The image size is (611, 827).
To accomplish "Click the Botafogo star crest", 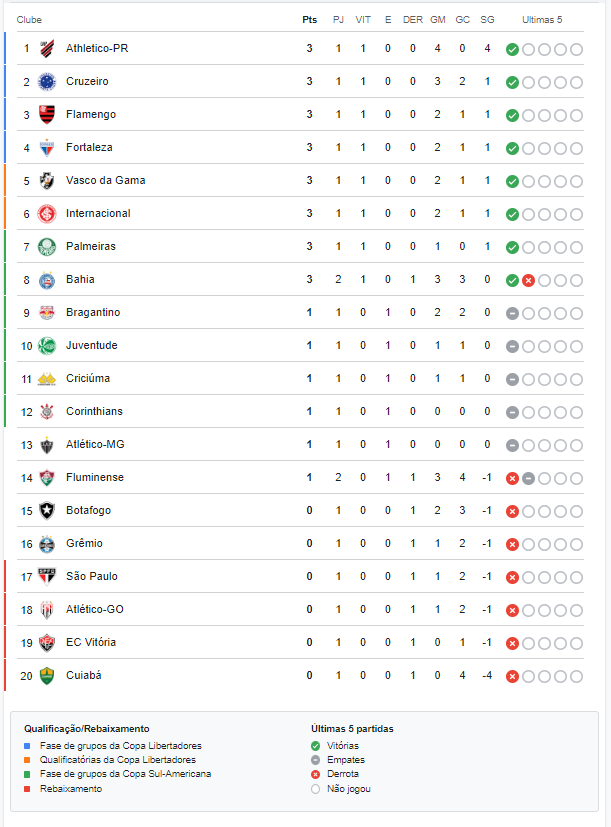I will point(47,511).
